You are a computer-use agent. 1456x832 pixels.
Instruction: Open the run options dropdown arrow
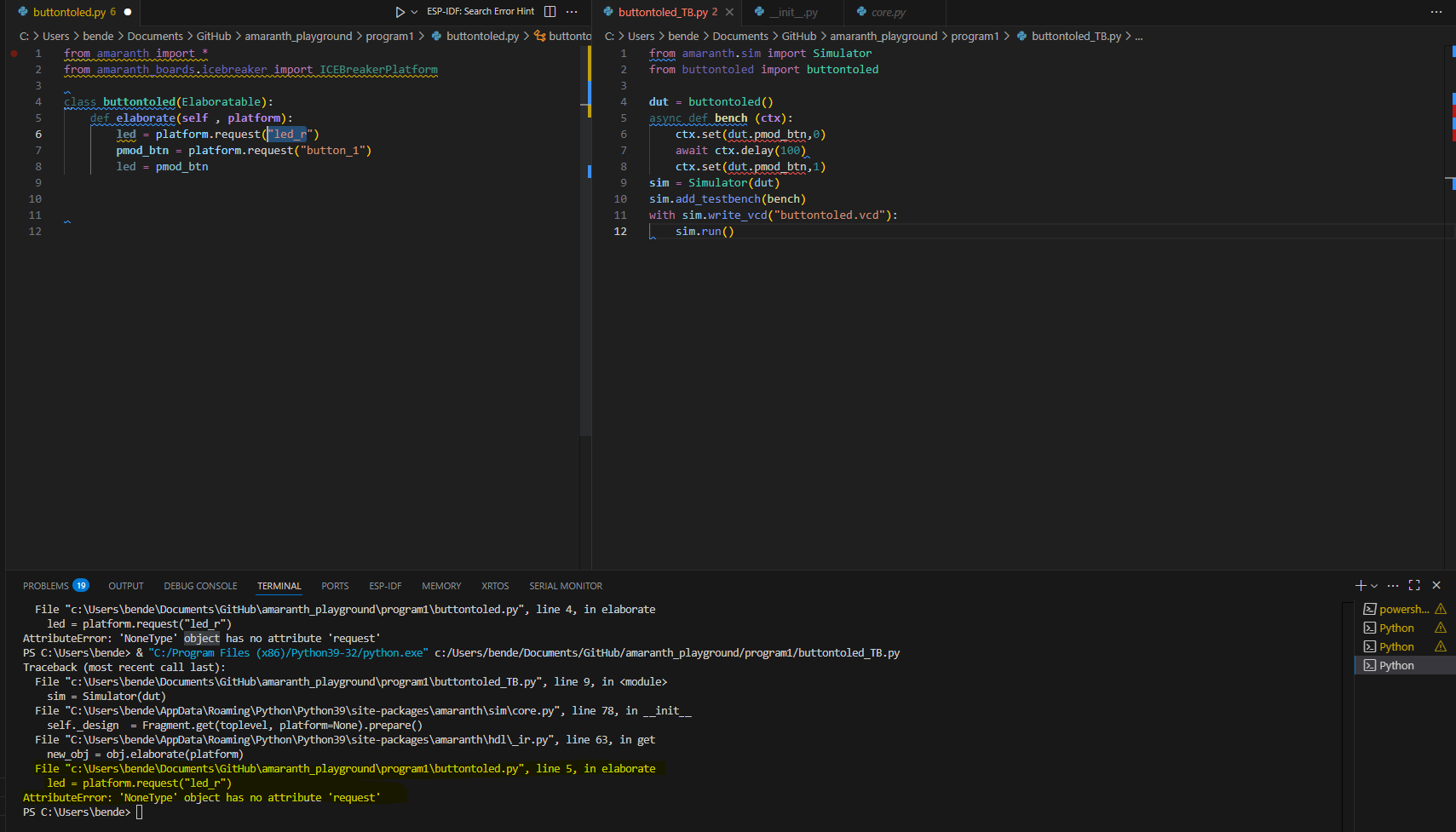pyautogui.click(x=414, y=12)
